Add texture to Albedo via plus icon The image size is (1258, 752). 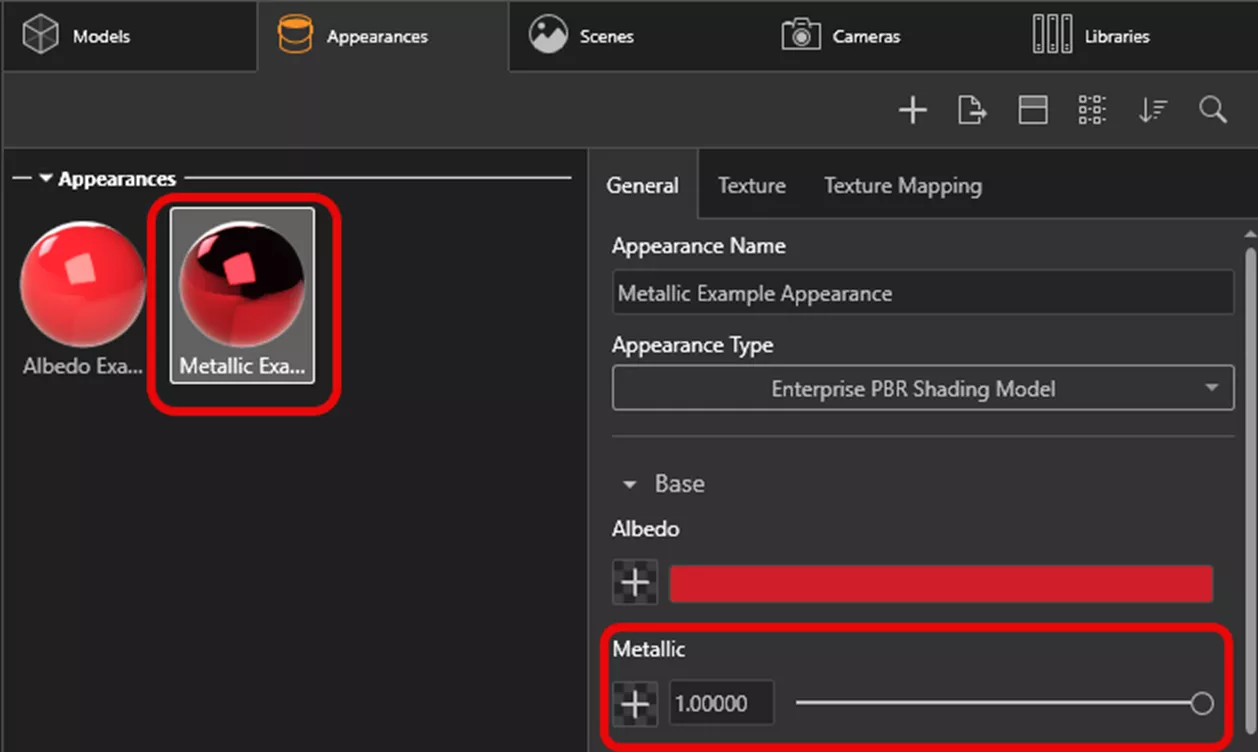click(x=635, y=583)
